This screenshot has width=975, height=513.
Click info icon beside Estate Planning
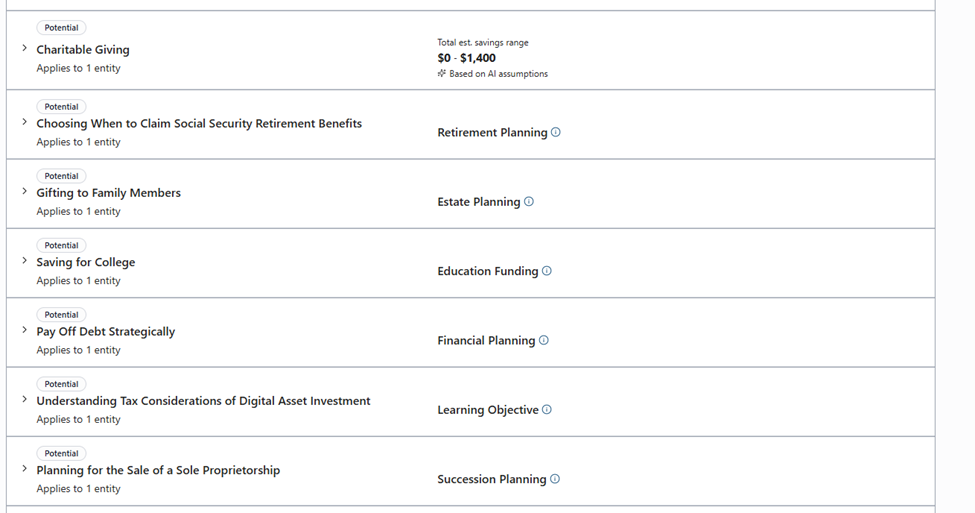[x=529, y=201]
